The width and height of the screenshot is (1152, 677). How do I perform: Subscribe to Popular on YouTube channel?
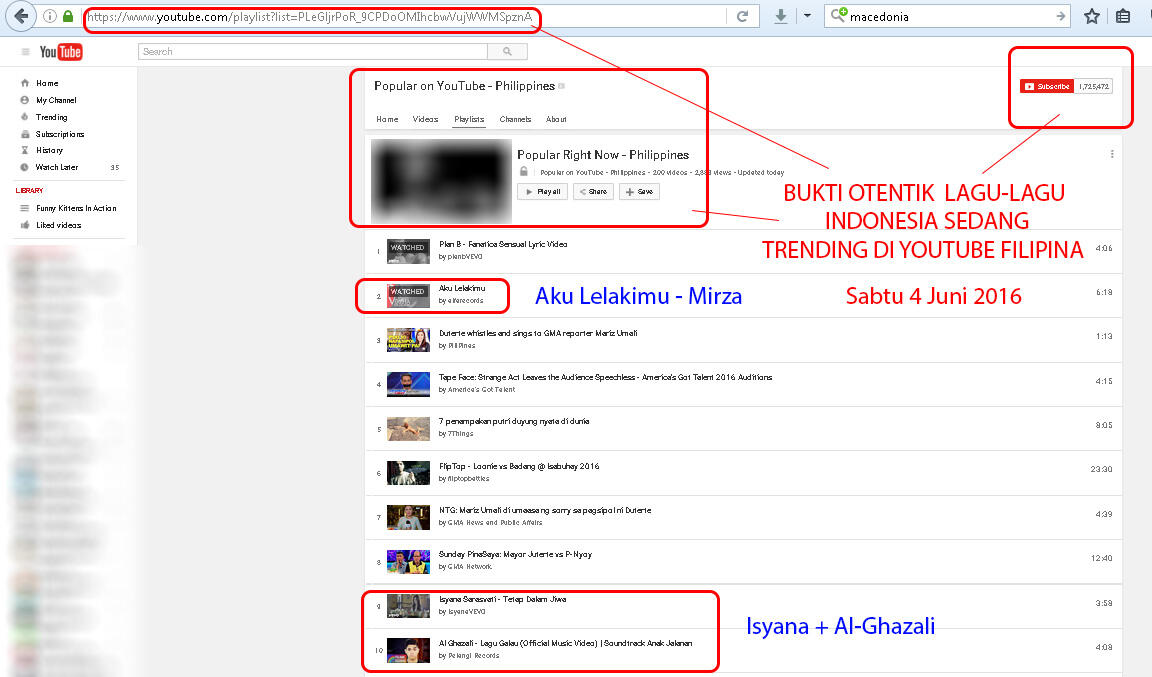pos(1047,86)
